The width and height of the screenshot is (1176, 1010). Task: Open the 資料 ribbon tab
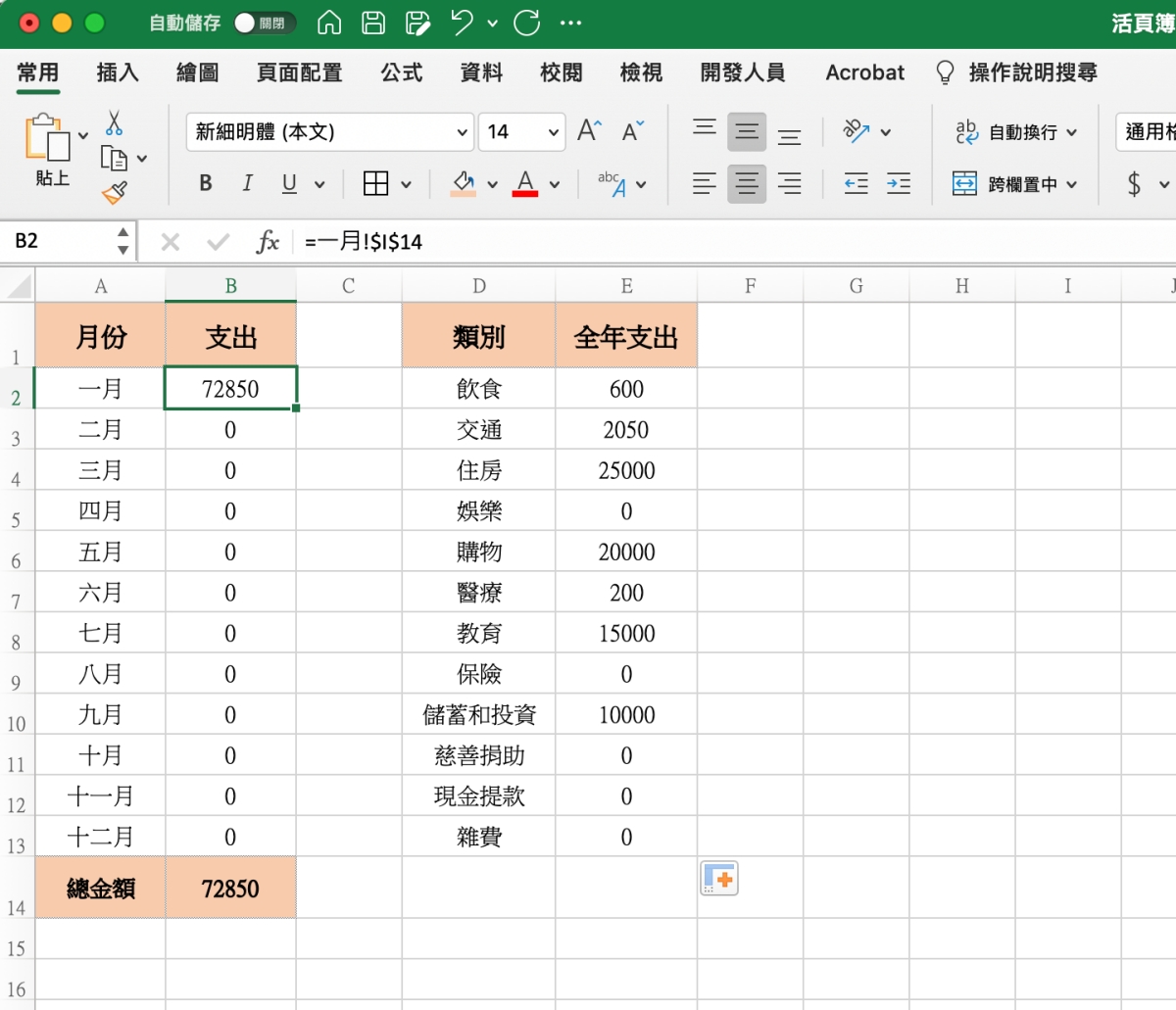point(481,72)
